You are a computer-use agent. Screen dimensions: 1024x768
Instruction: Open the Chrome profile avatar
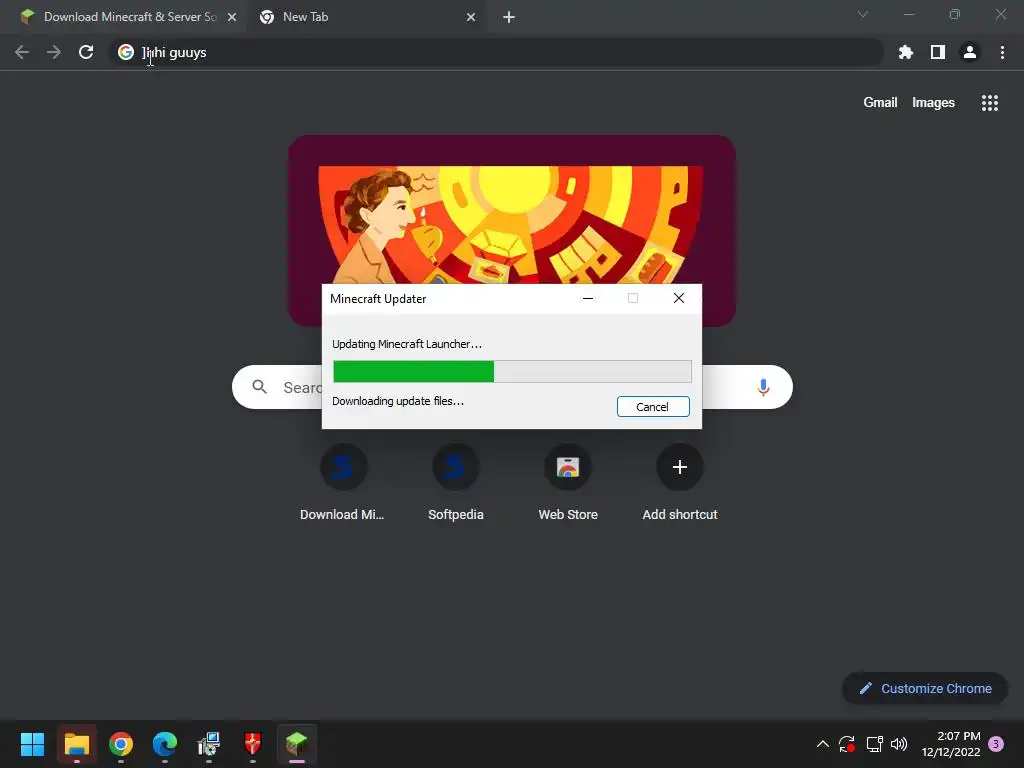coord(970,52)
